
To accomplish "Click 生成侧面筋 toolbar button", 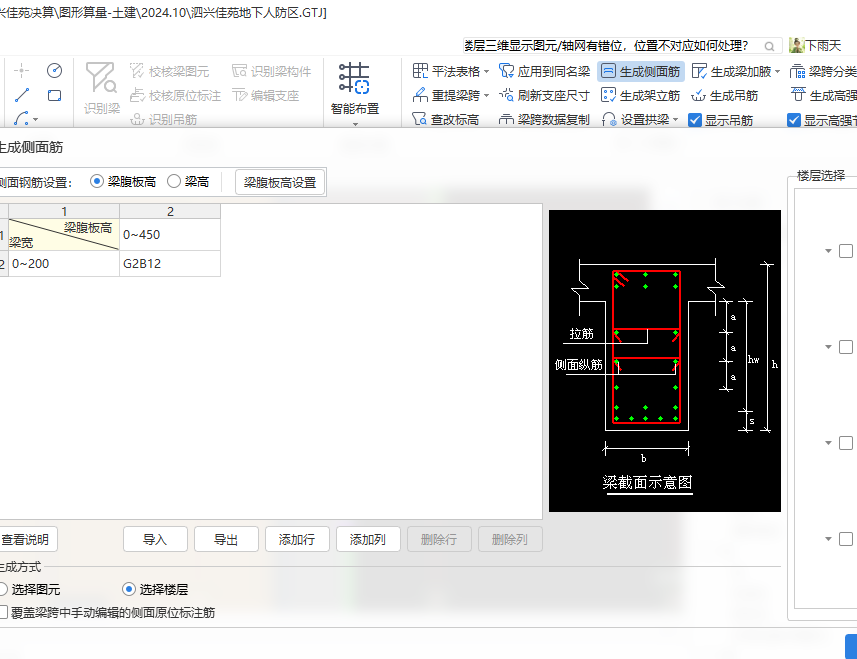I will (x=641, y=71).
